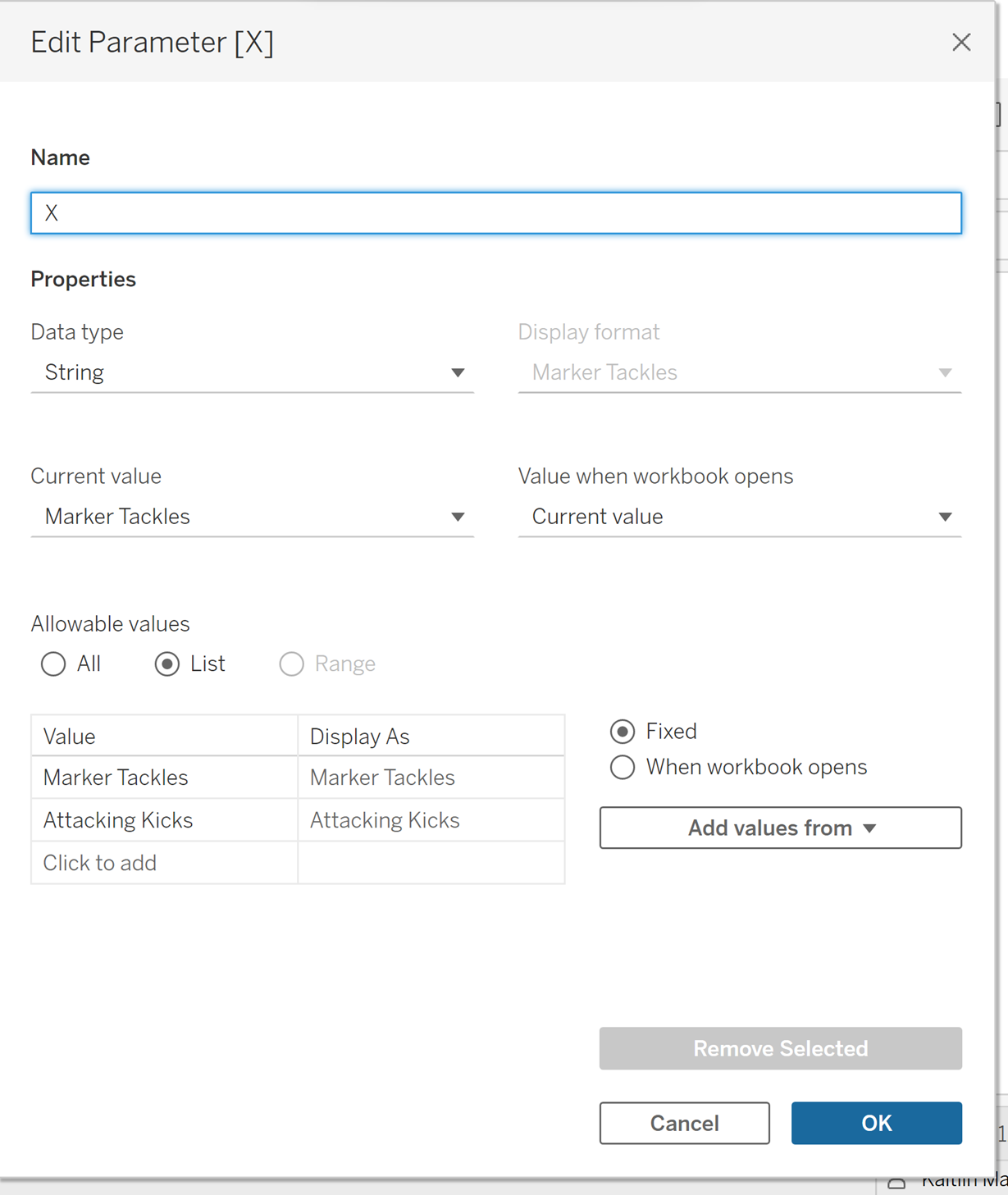Click the 'Click to add' row

click(x=164, y=863)
